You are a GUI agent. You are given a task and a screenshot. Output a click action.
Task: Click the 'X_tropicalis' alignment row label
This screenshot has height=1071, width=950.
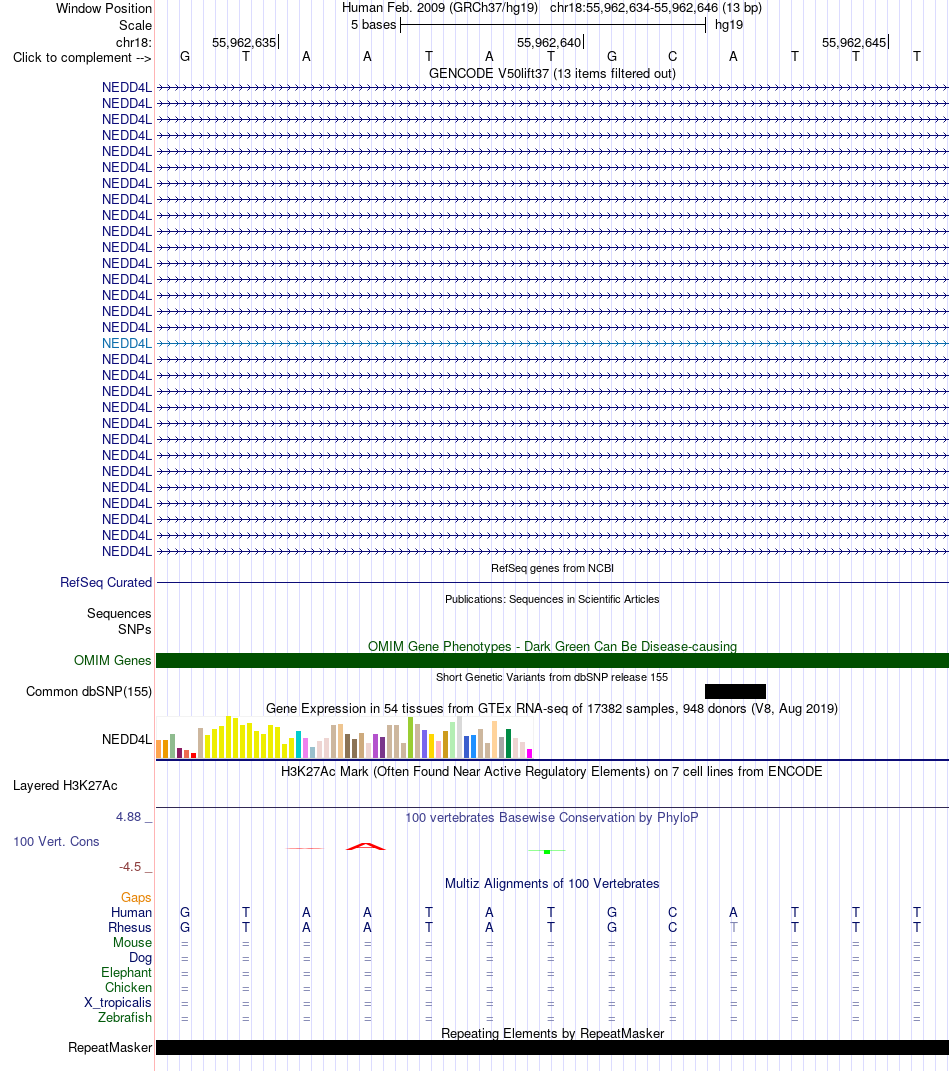point(117,1003)
